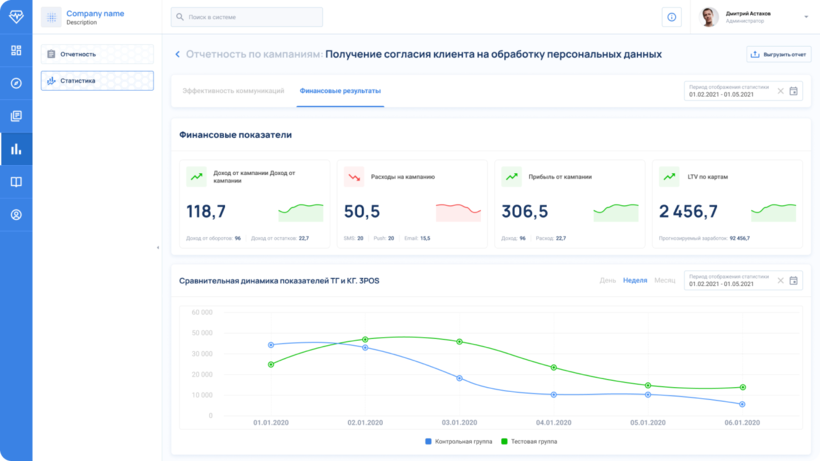
Task: Click the info icon in top bar
Action: click(x=671, y=17)
